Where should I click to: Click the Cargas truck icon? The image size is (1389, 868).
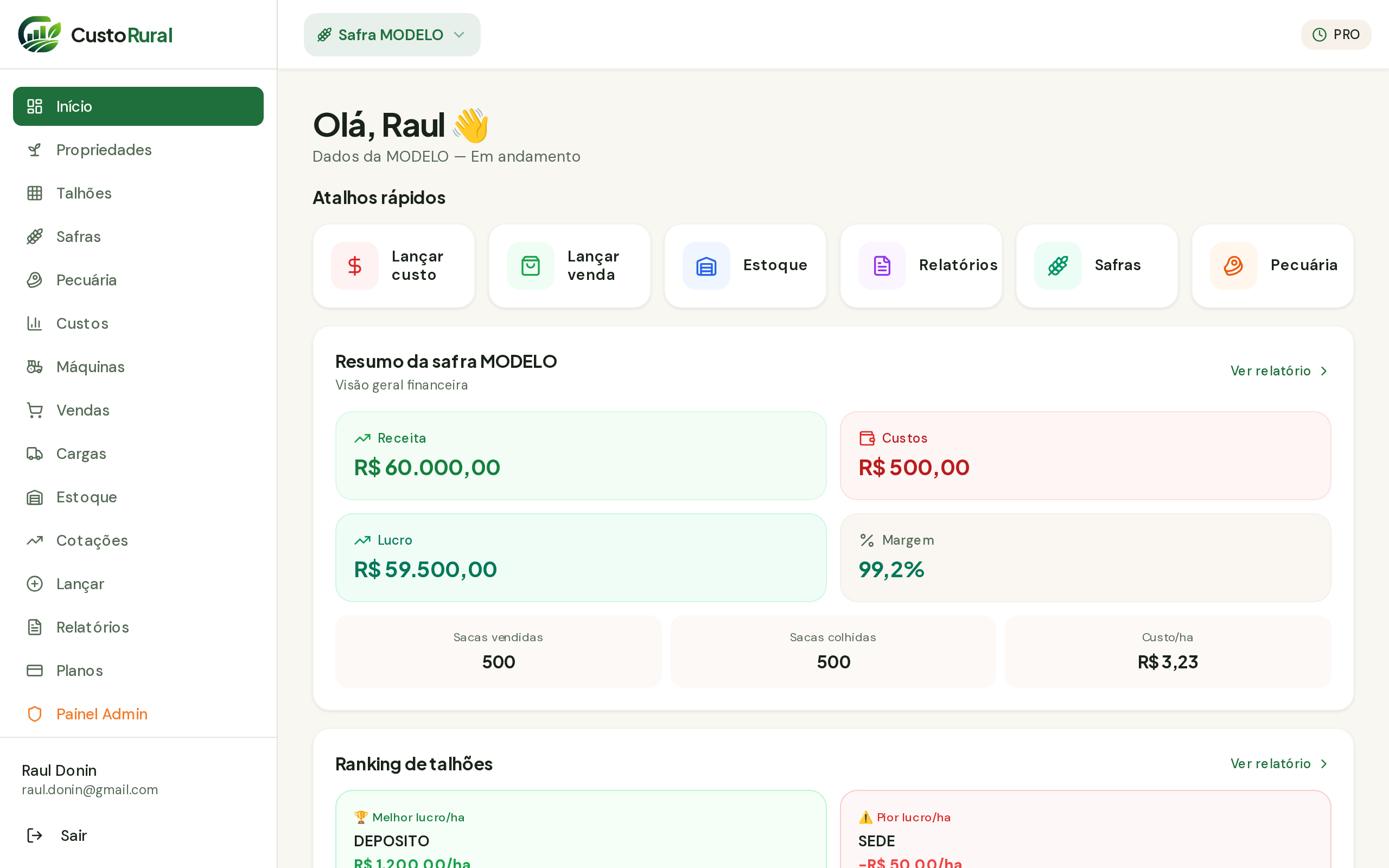click(34, 454)
